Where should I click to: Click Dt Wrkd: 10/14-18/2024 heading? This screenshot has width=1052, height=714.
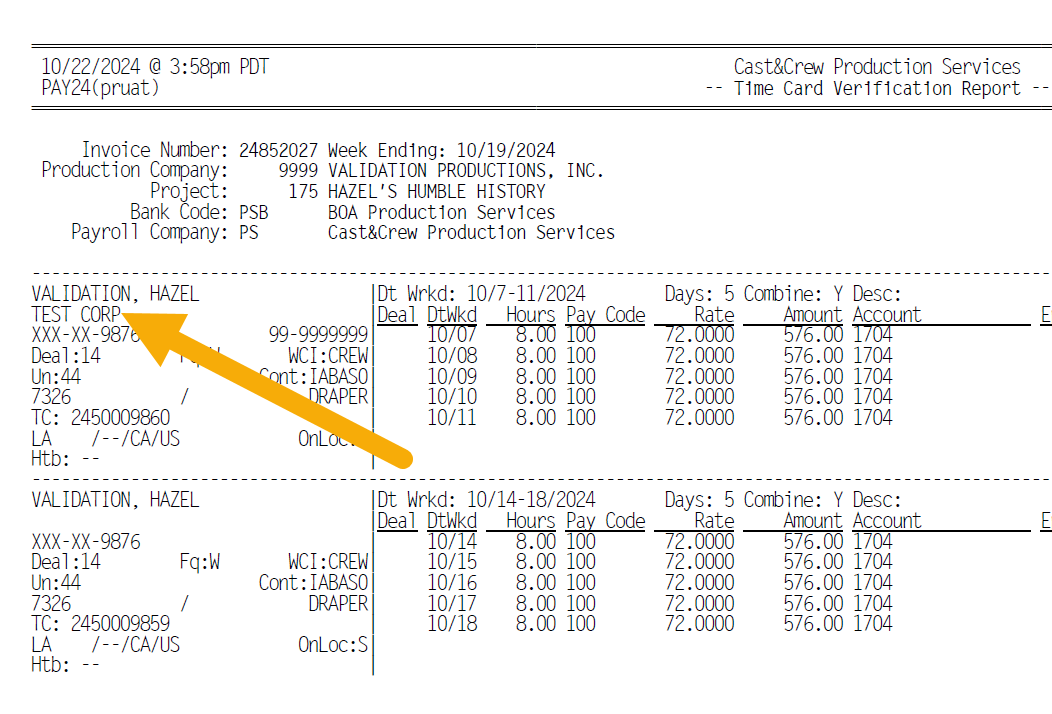point(486,500)
